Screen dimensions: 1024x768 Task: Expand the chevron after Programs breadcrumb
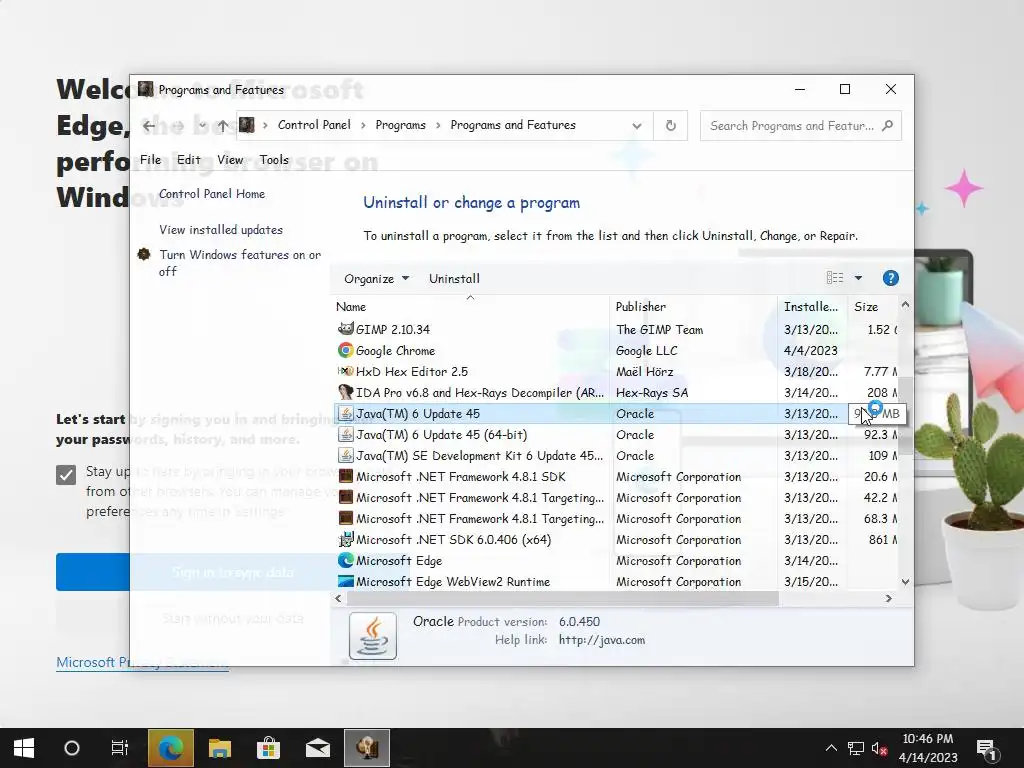[x=438, y=125]
